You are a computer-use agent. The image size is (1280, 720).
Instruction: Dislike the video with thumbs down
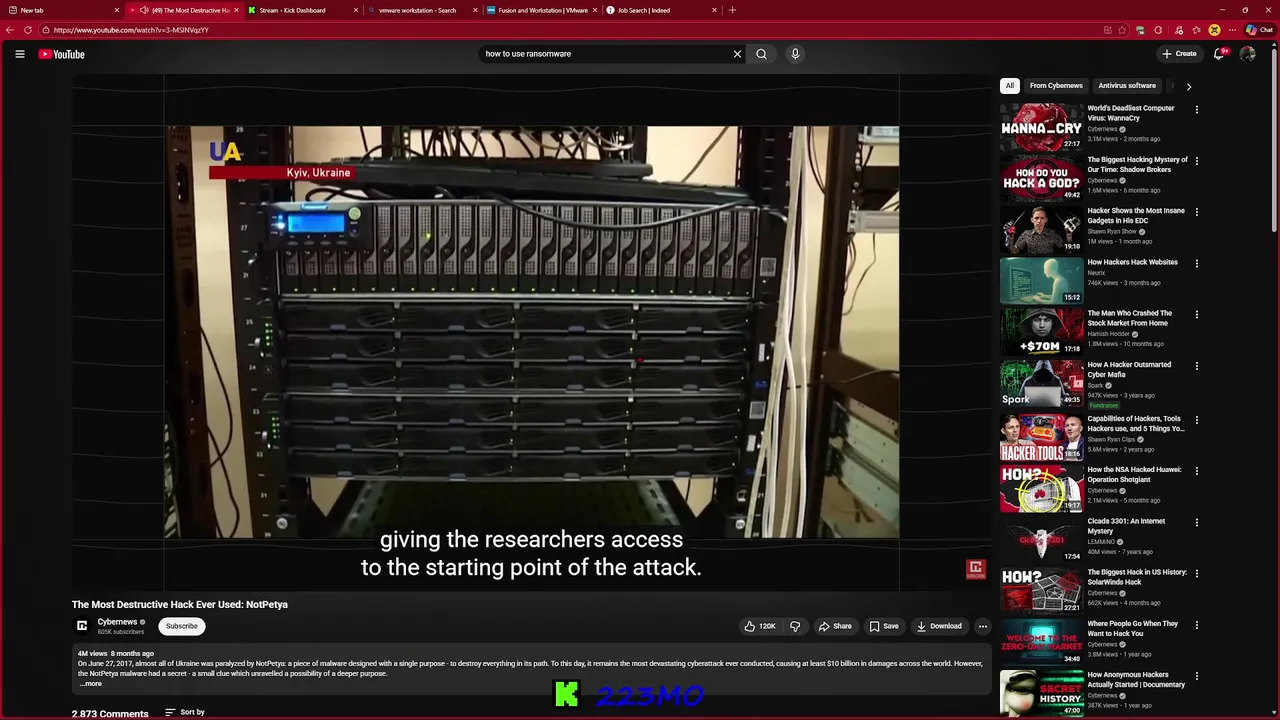[x=795, y=626]
